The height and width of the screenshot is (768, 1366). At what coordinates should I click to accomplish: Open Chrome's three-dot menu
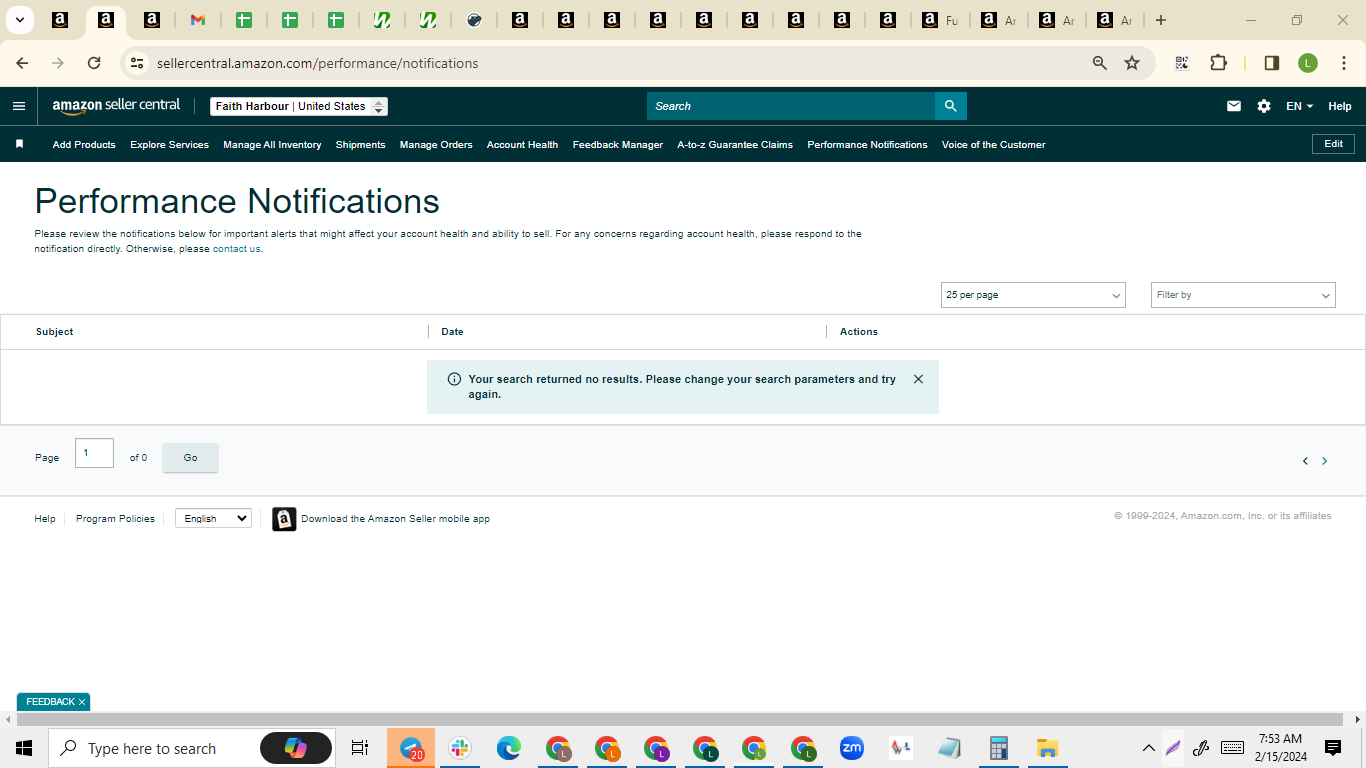coord(1344,63)
